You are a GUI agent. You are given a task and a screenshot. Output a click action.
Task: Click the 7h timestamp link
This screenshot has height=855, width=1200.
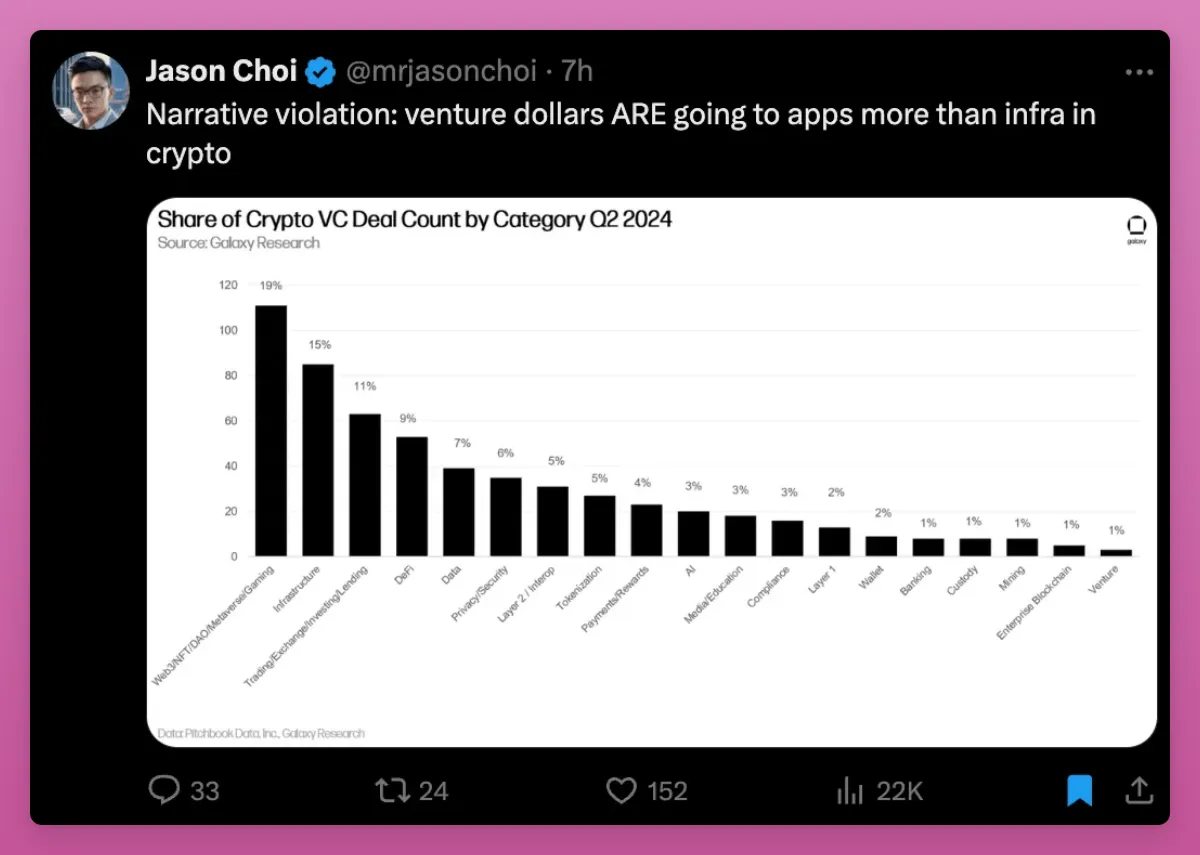coord(577,72)
